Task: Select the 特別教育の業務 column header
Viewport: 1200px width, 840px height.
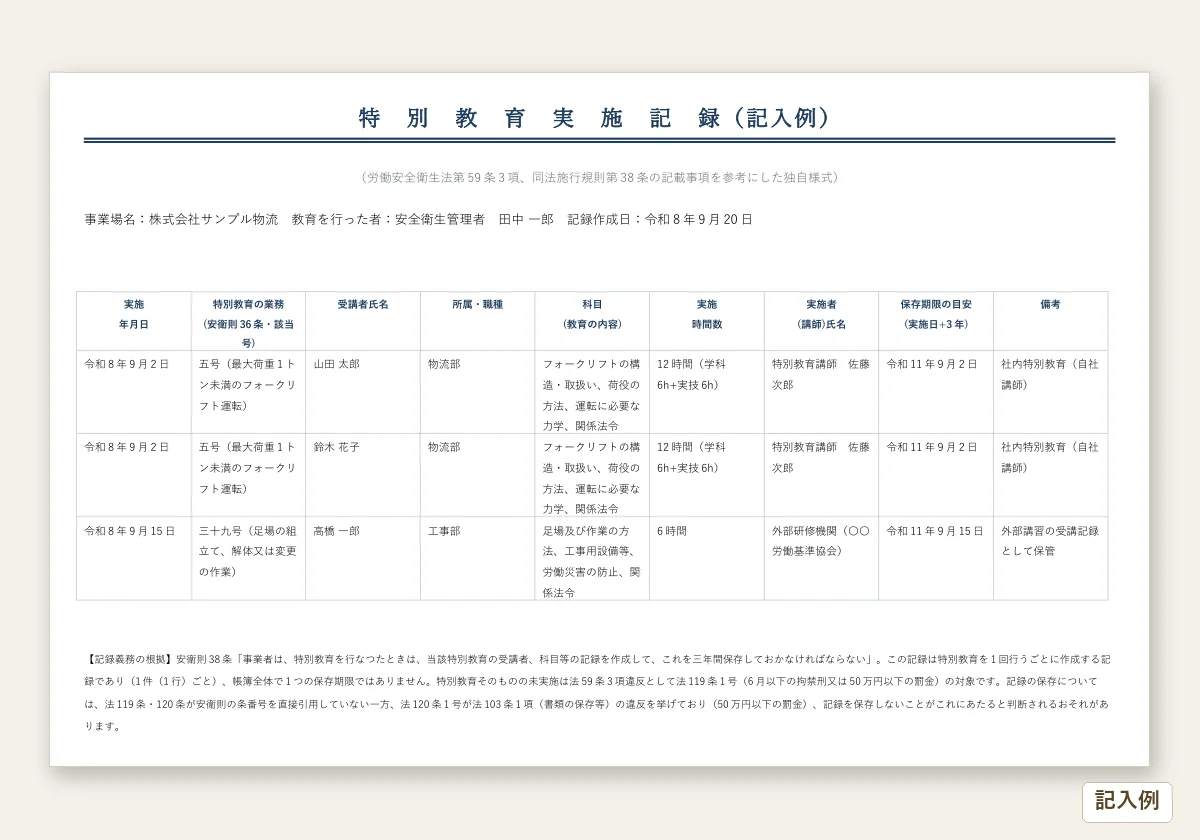Action: [x=248, y=321]
